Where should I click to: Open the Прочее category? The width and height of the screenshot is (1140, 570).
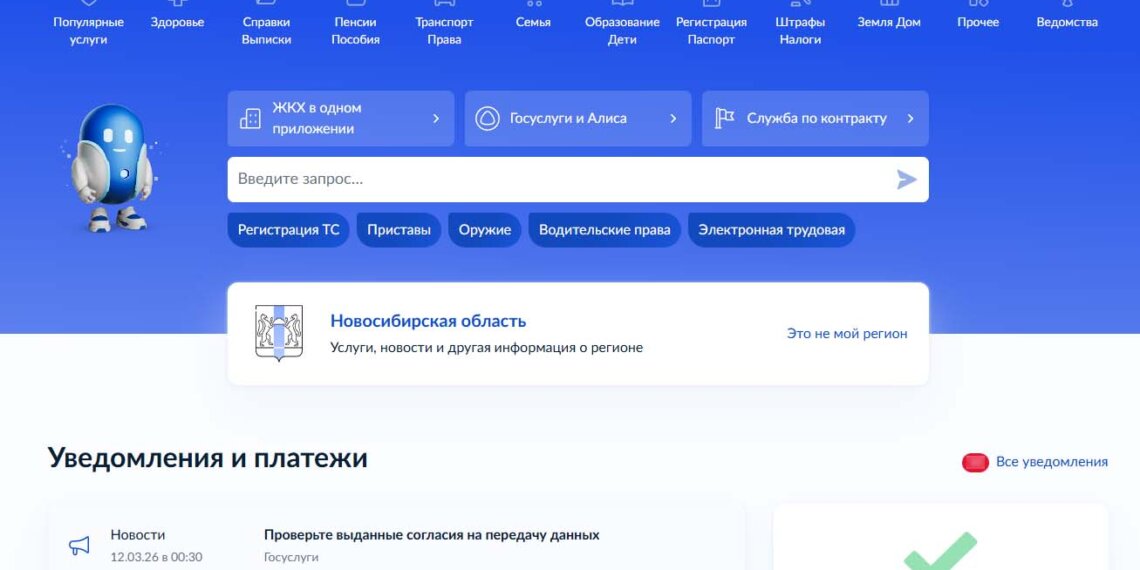point(978,22)
